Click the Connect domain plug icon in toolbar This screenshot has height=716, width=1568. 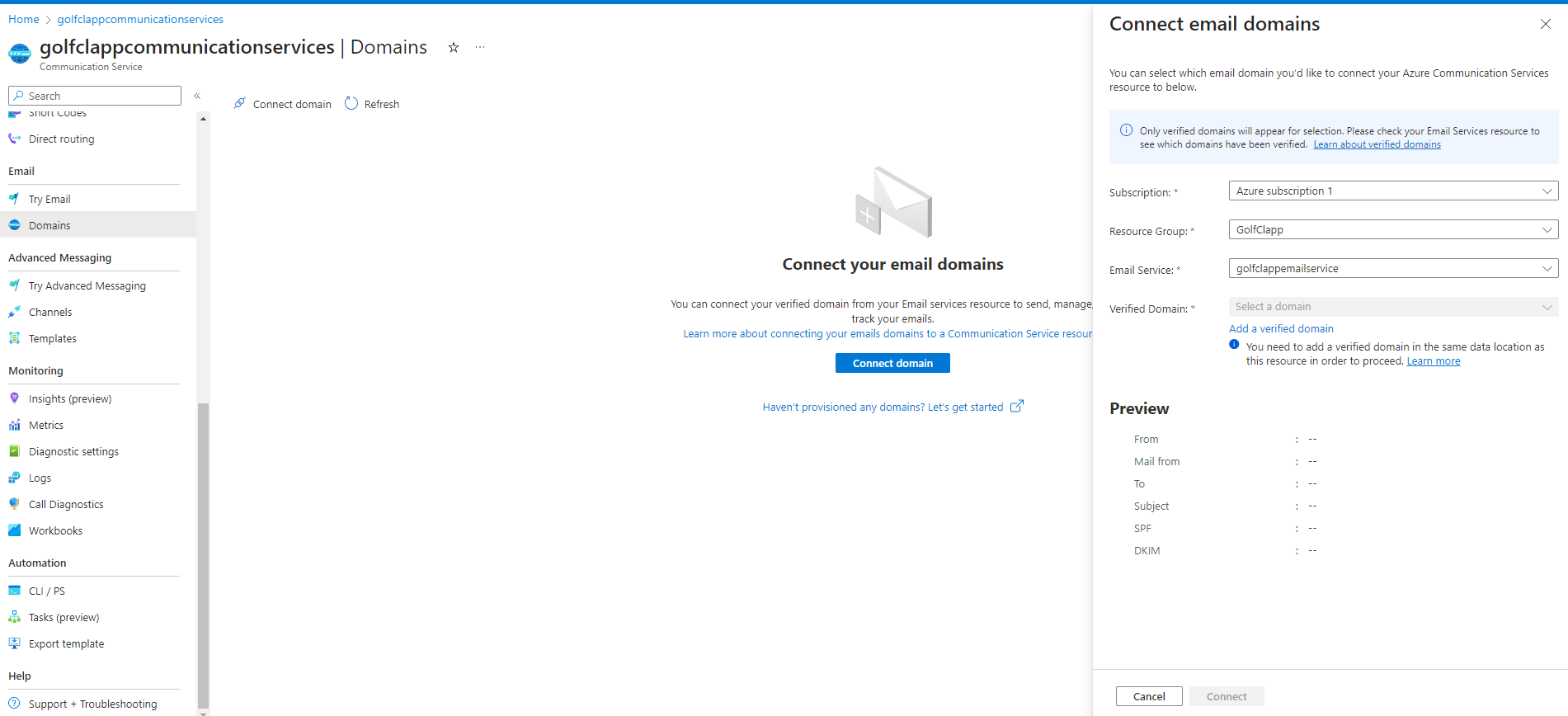pos(239,103)
